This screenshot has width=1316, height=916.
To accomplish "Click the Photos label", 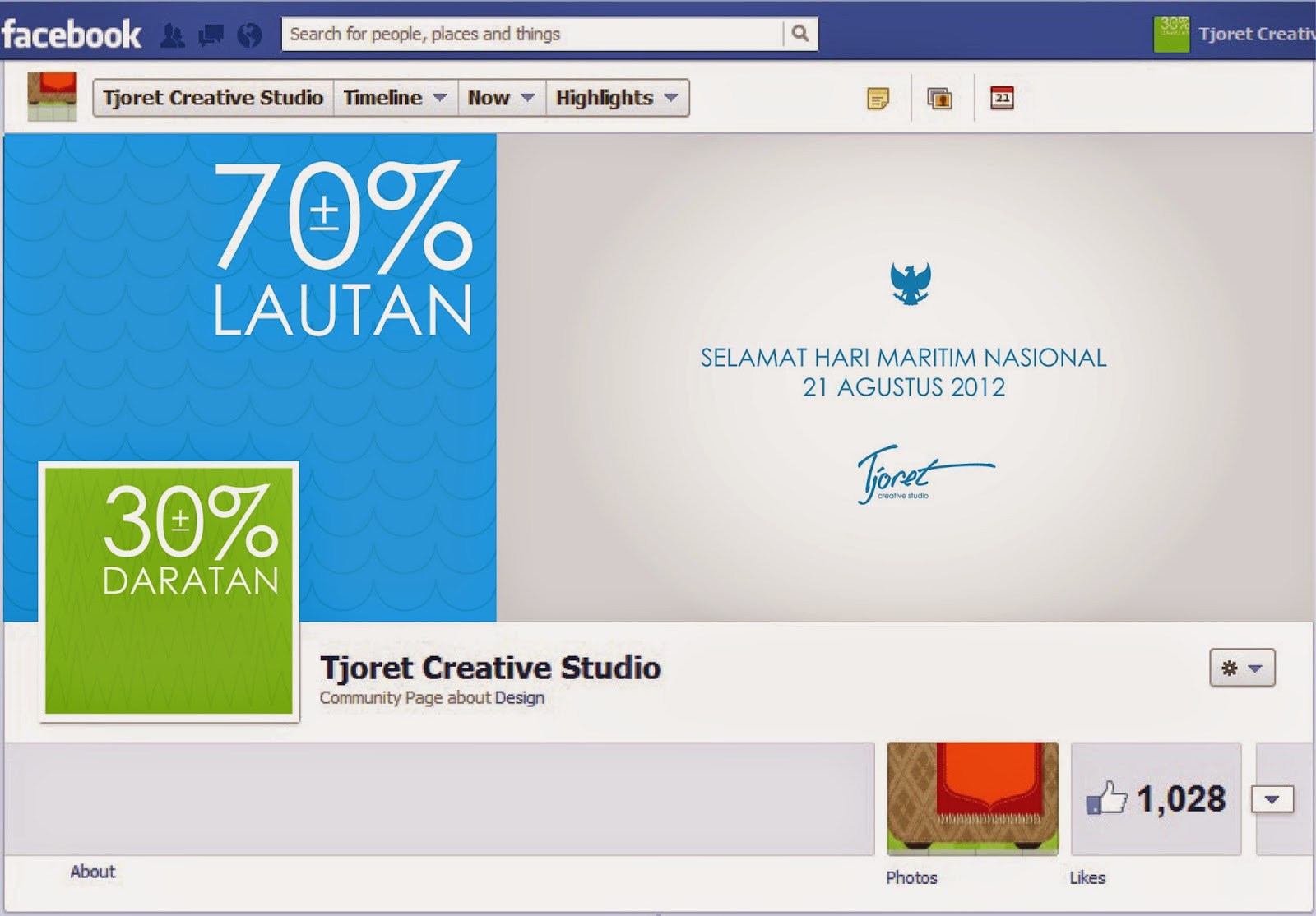I will pyautogui.click(x=911, y=877).
